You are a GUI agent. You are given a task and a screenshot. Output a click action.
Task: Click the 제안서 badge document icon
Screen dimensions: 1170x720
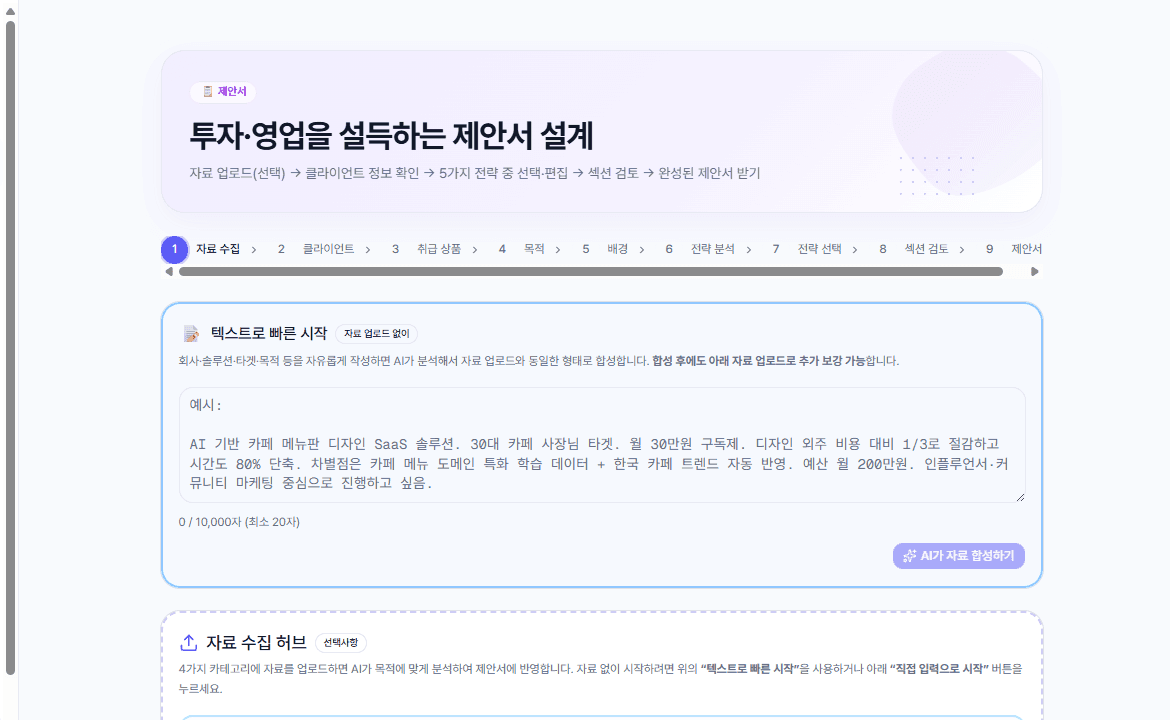coord(207,92)
